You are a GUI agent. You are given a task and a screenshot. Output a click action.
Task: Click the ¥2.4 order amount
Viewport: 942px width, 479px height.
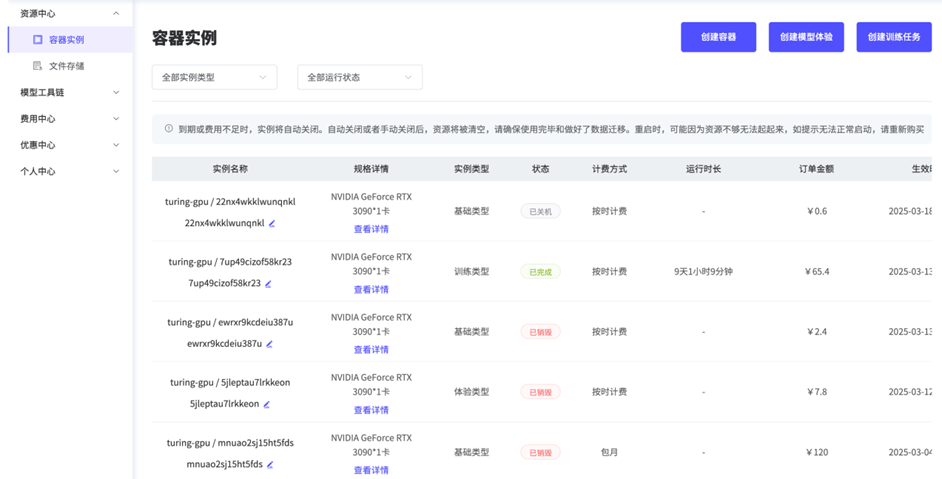point(817,332)
